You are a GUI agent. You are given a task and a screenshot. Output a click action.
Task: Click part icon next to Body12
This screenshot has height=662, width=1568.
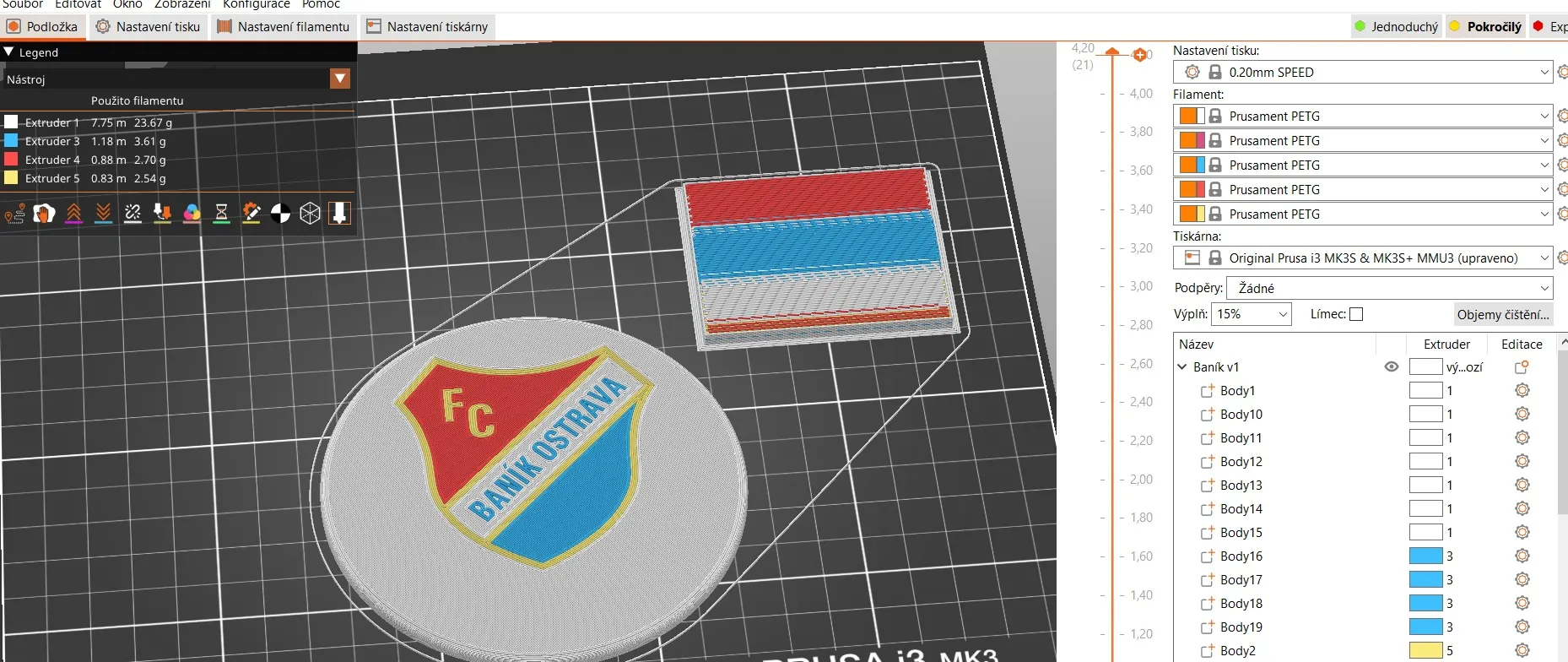(x=1208, y=461)
